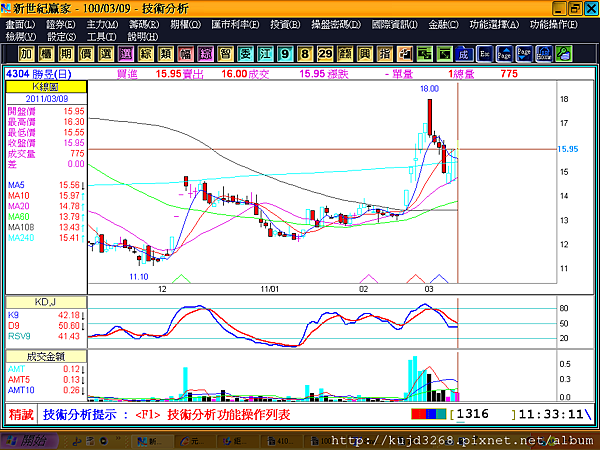
Task: Click the green key lock icon
Action: click(564, 54)
